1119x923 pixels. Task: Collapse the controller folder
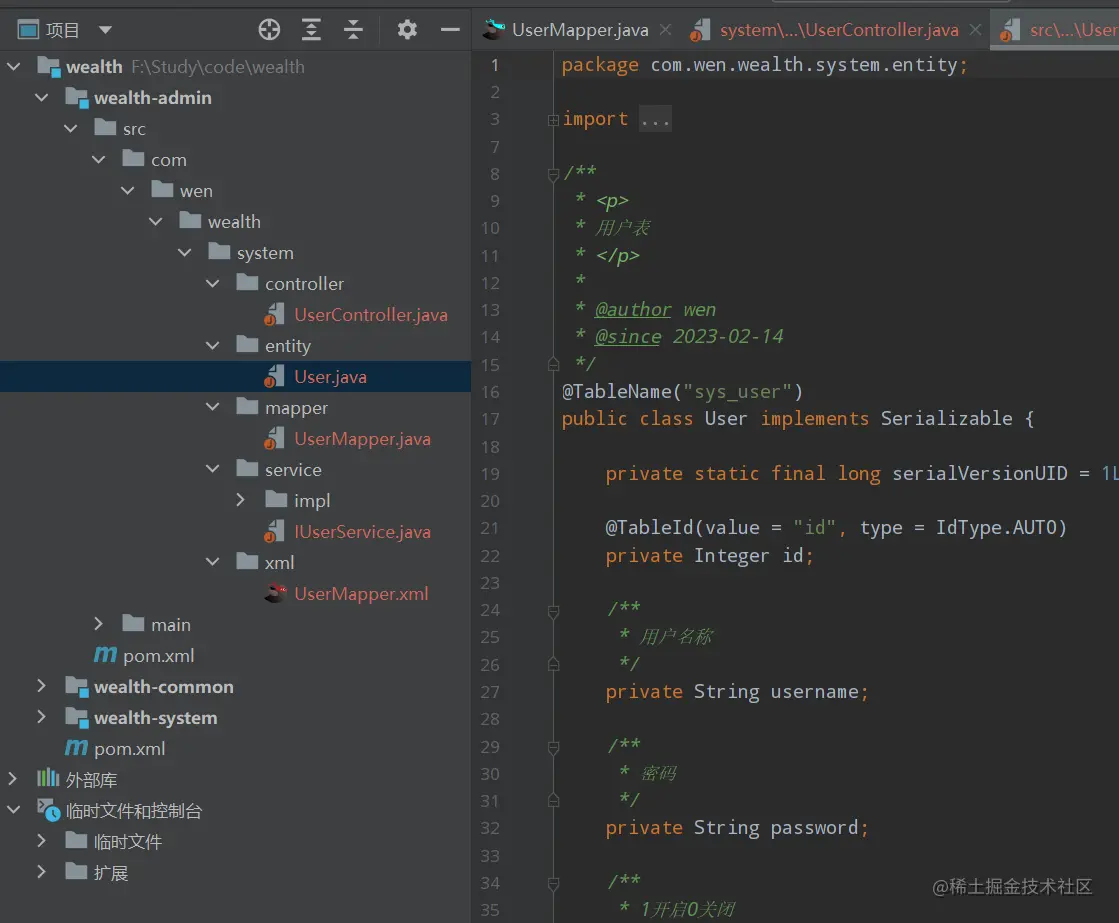pyautogui.click(x=213, y=284)
